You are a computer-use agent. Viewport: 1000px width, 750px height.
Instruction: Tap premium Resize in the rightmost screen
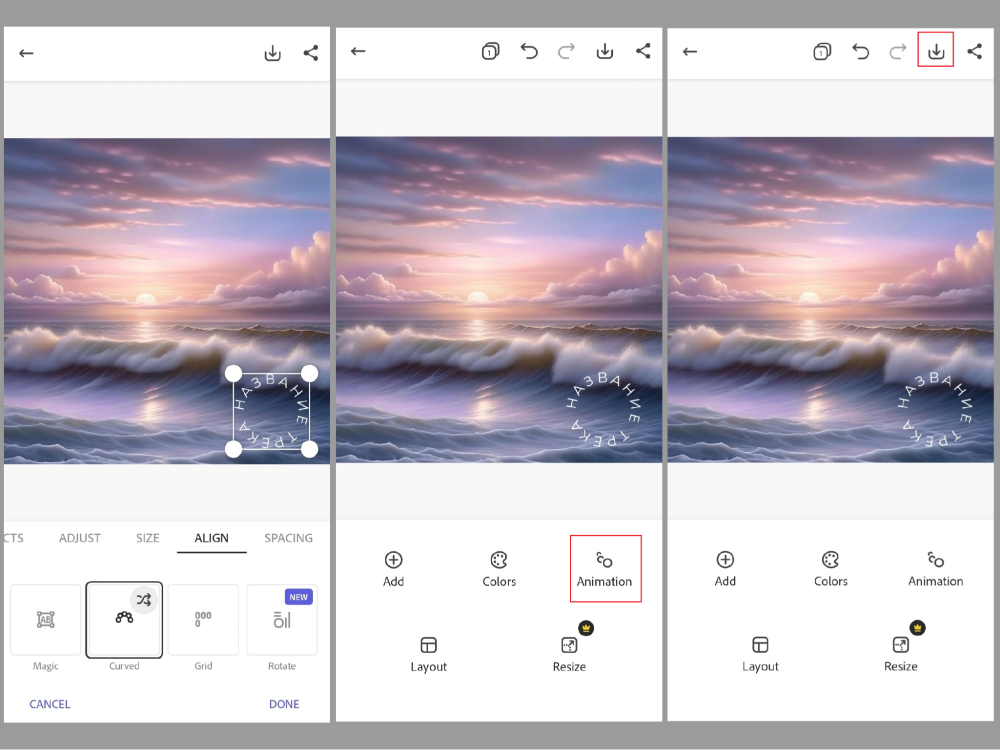[901, 654]
